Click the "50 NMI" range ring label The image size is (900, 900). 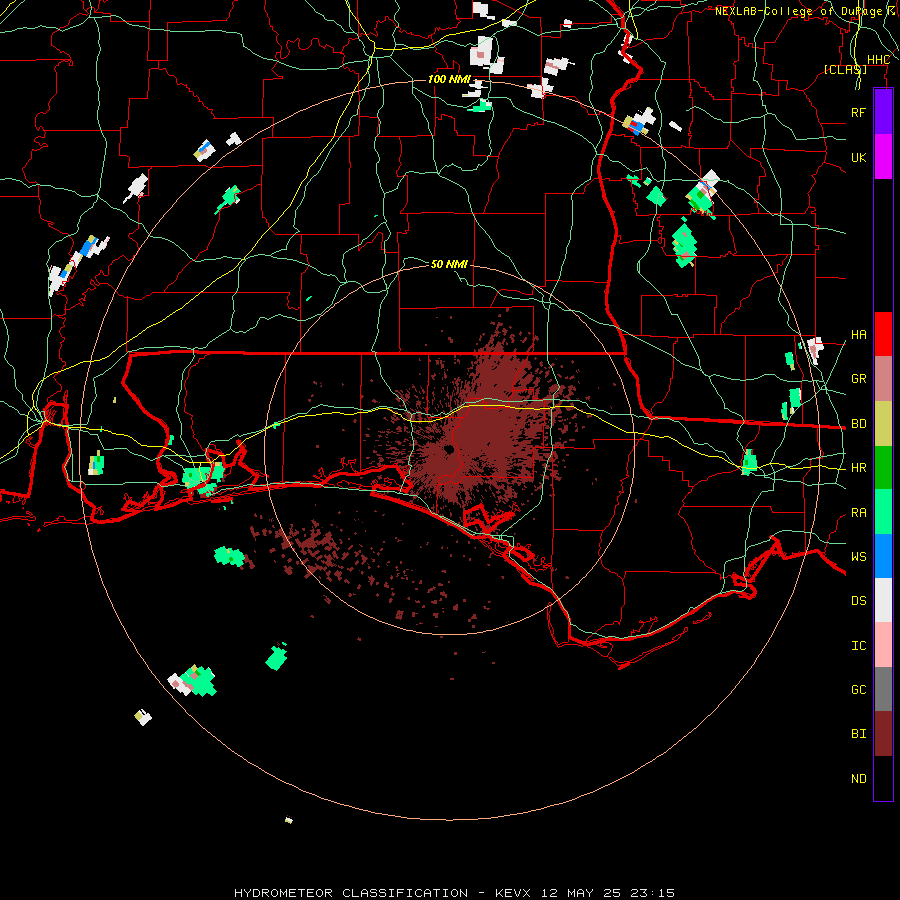[449, 264]
